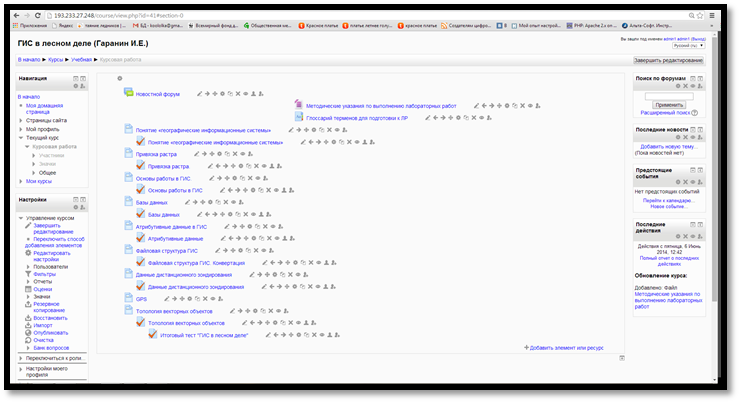The image size is (740, 403).
Task: Open Учебная breadcrumb link
Action: (81, 60)
